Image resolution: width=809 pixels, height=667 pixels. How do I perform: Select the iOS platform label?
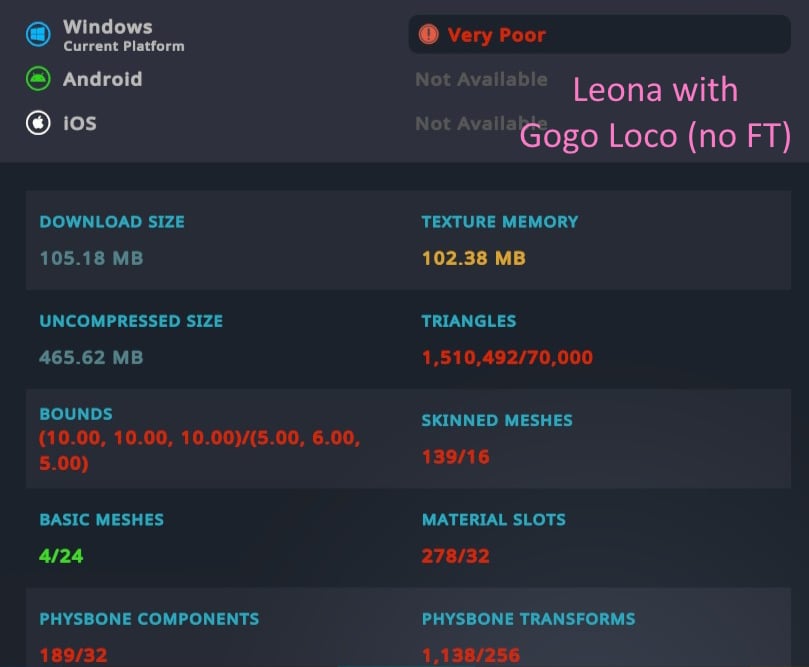pos(79,123)
